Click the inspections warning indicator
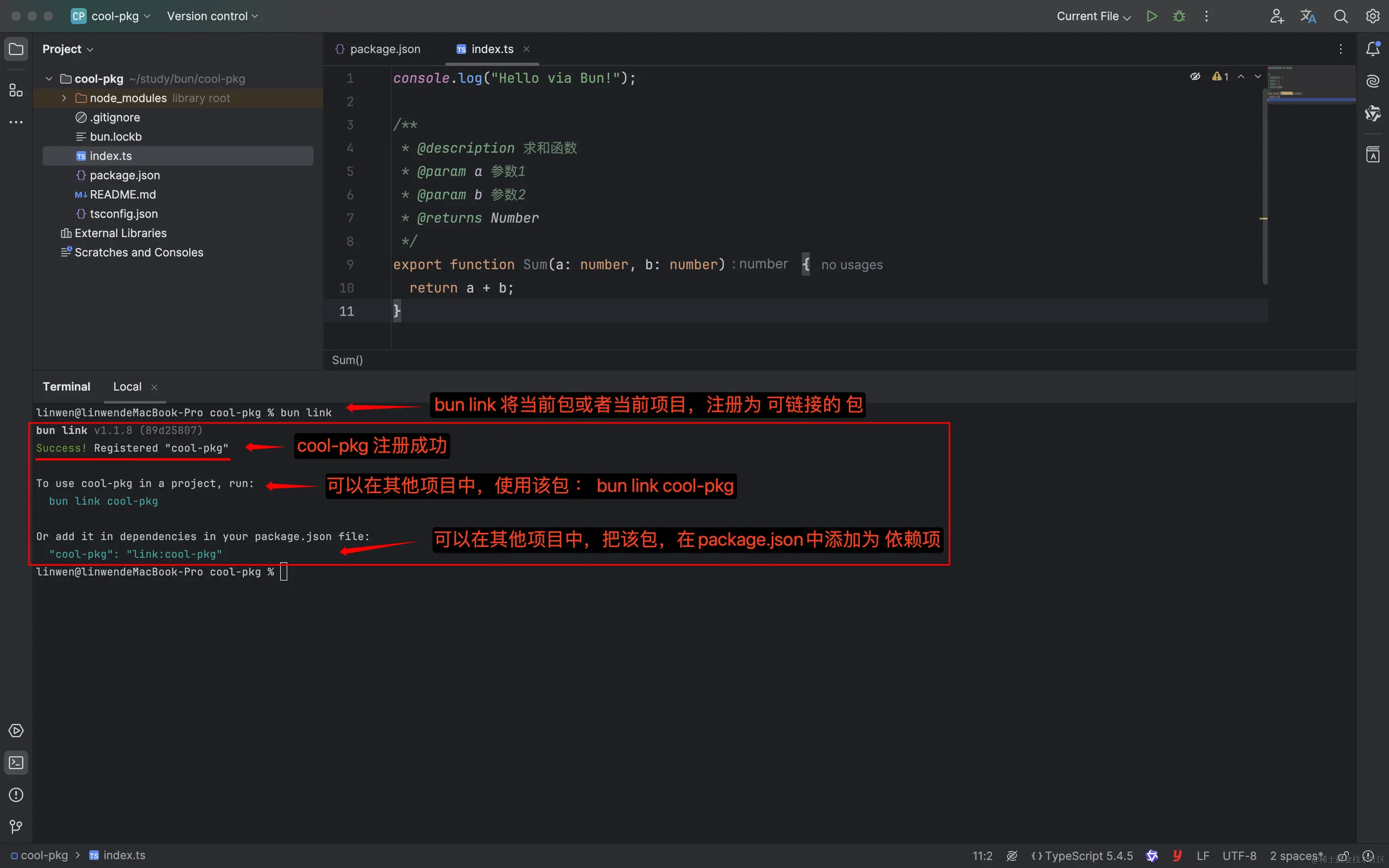 pyautogui.click(x=1220, y=76)
